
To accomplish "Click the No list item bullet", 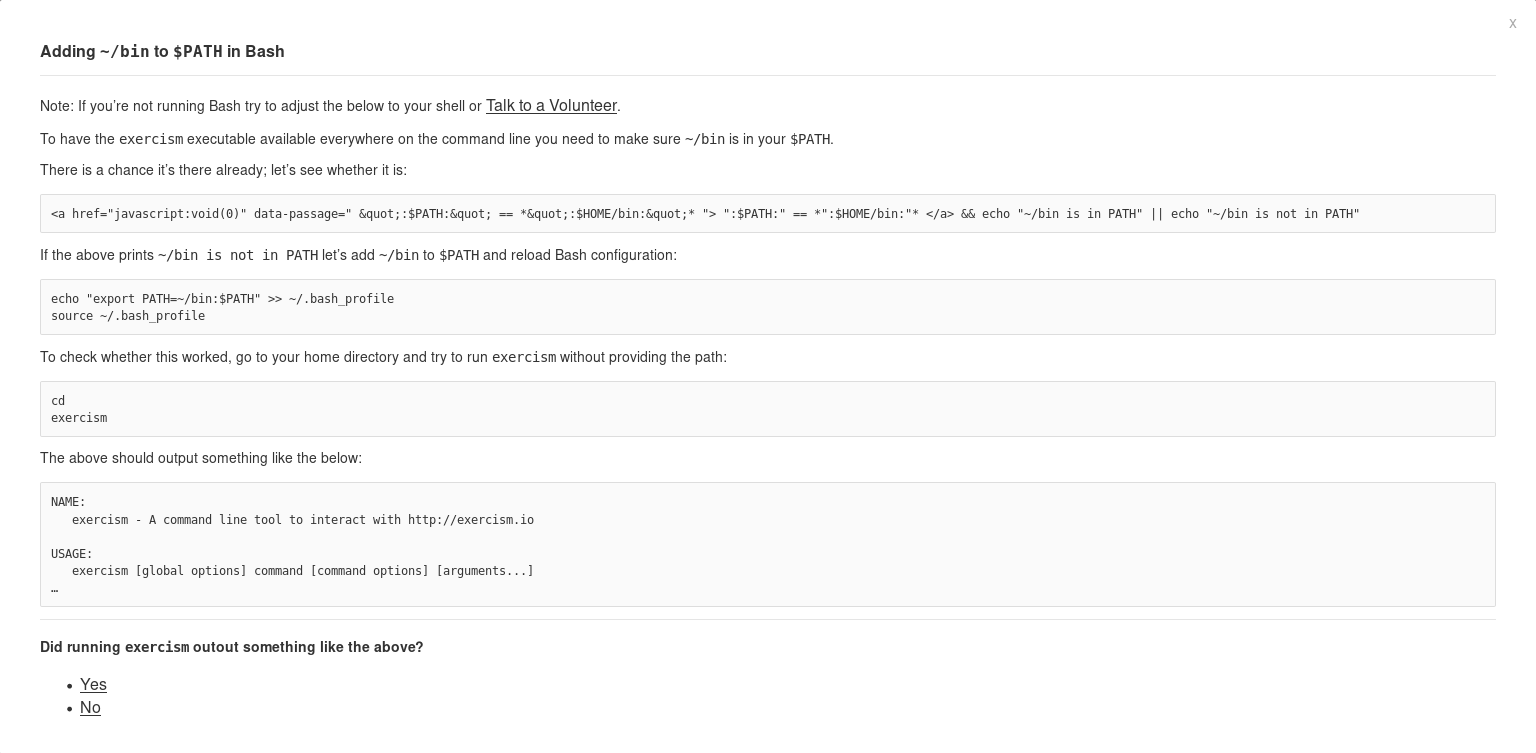I will [x=67, y=710].
